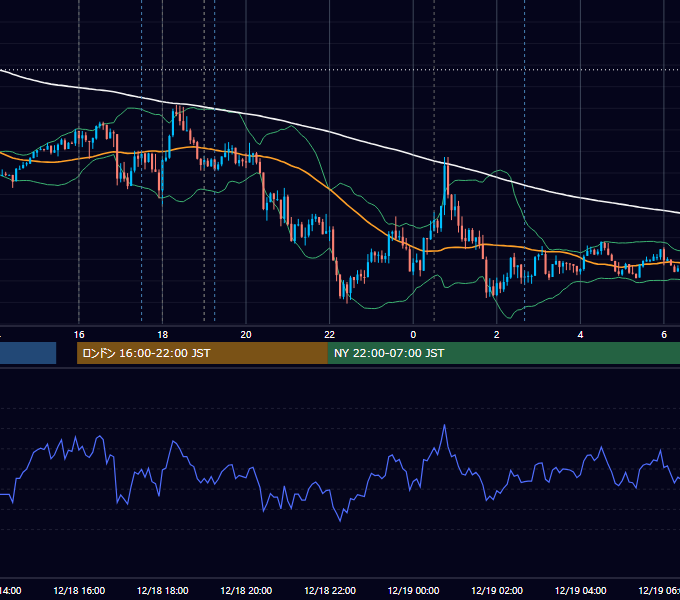
Task: Click the 12/18 16:00 date label
Action: coord(79,590)
